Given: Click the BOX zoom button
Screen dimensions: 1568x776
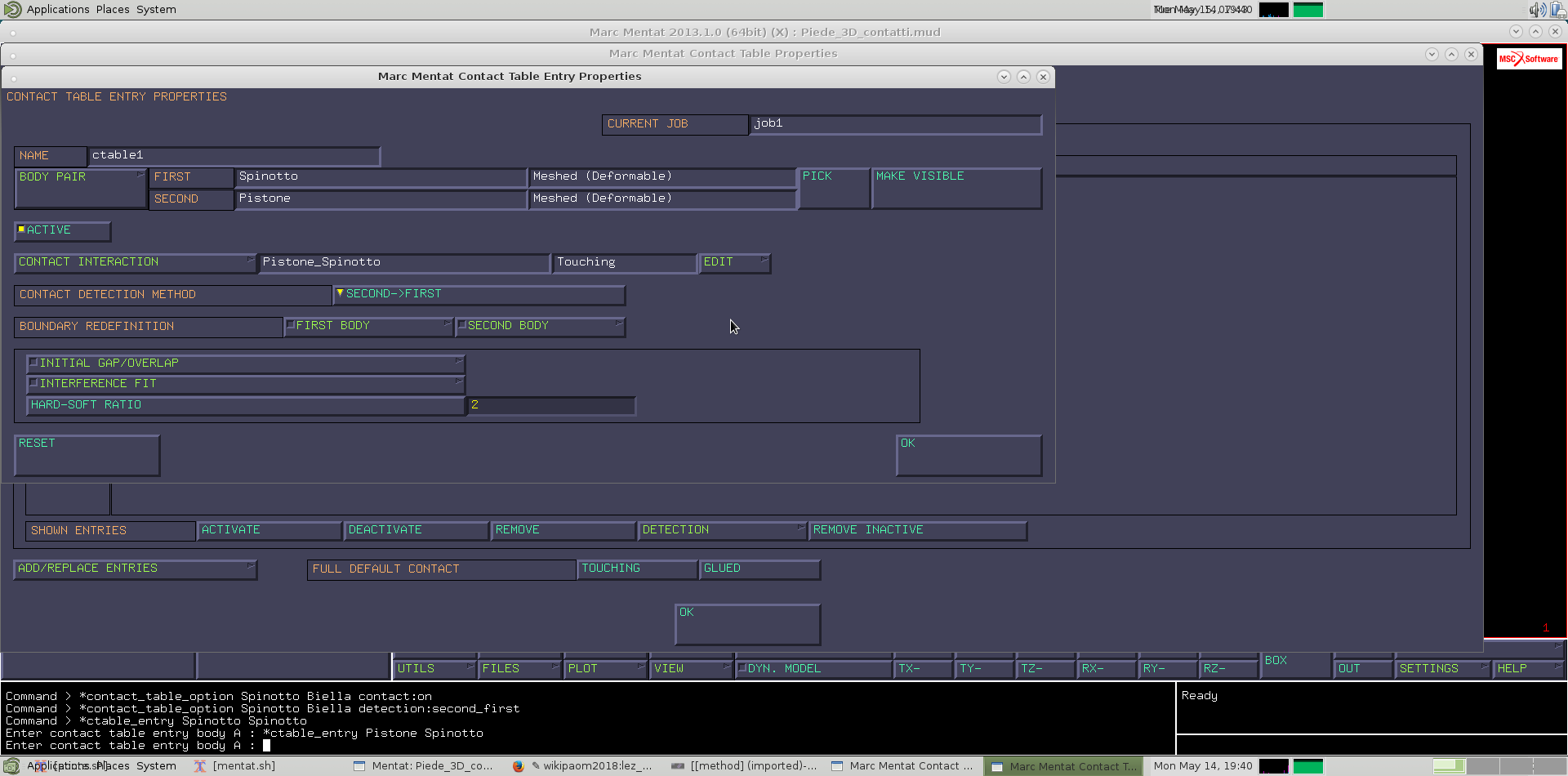Looking at the screenshot, I should (1296, 665).
